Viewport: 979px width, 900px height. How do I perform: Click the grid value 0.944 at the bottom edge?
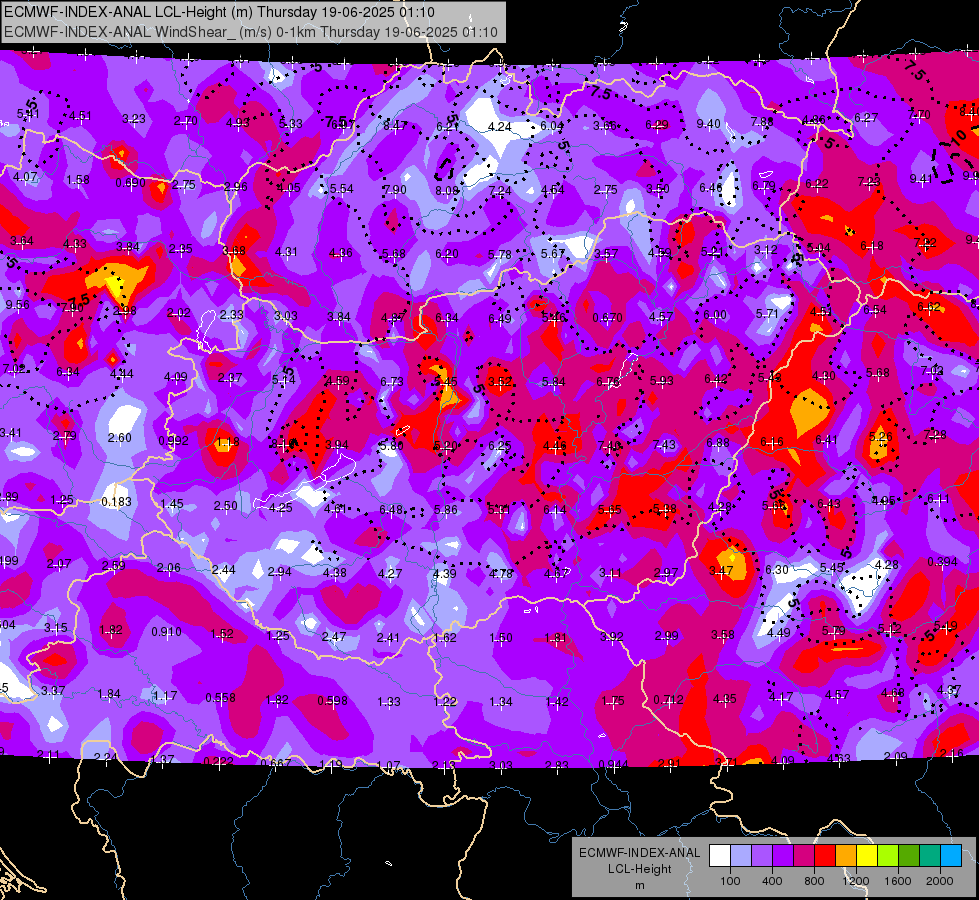[x=613, y=764]
